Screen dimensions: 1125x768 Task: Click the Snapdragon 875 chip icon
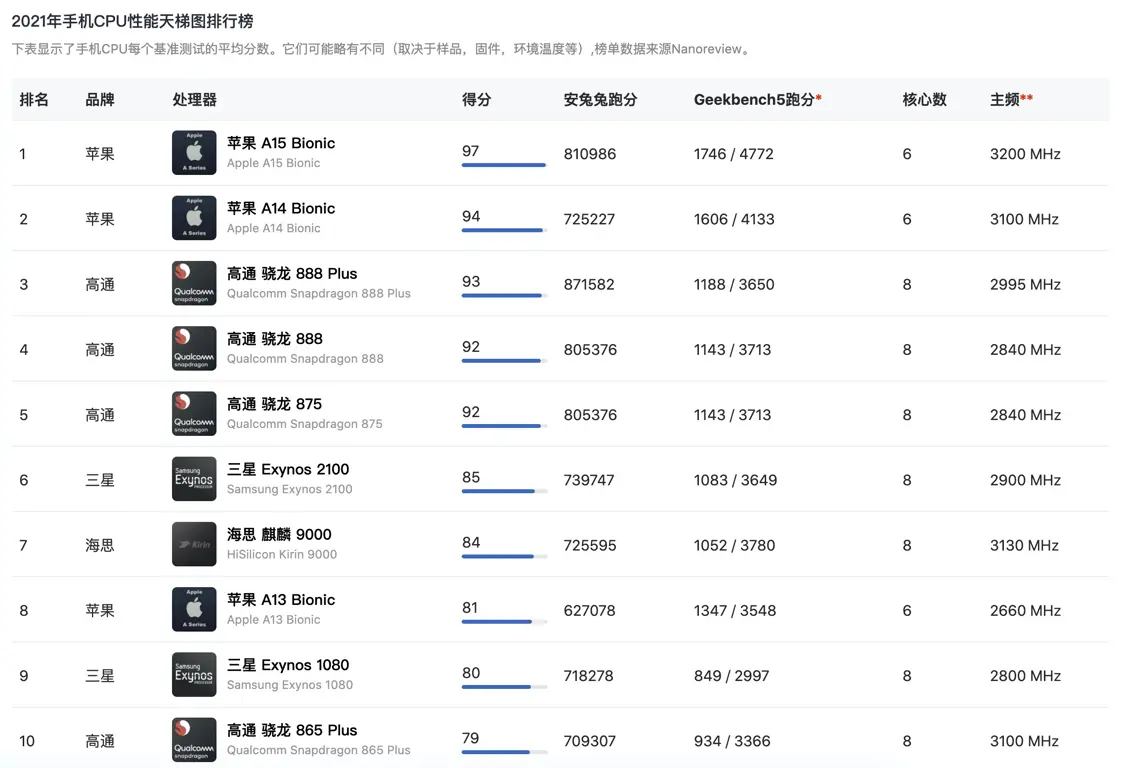click(194, 414)
